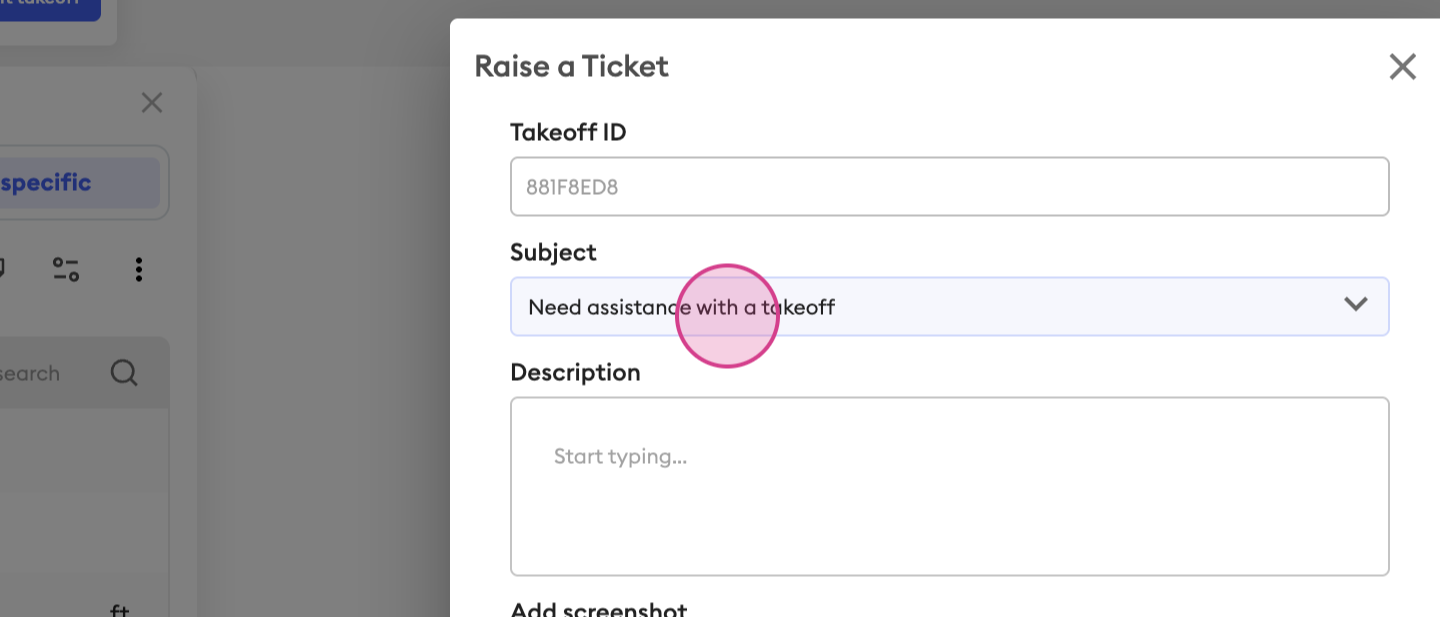Click the 'Subject' field label

pyautogui.click(x=553, y=252)
